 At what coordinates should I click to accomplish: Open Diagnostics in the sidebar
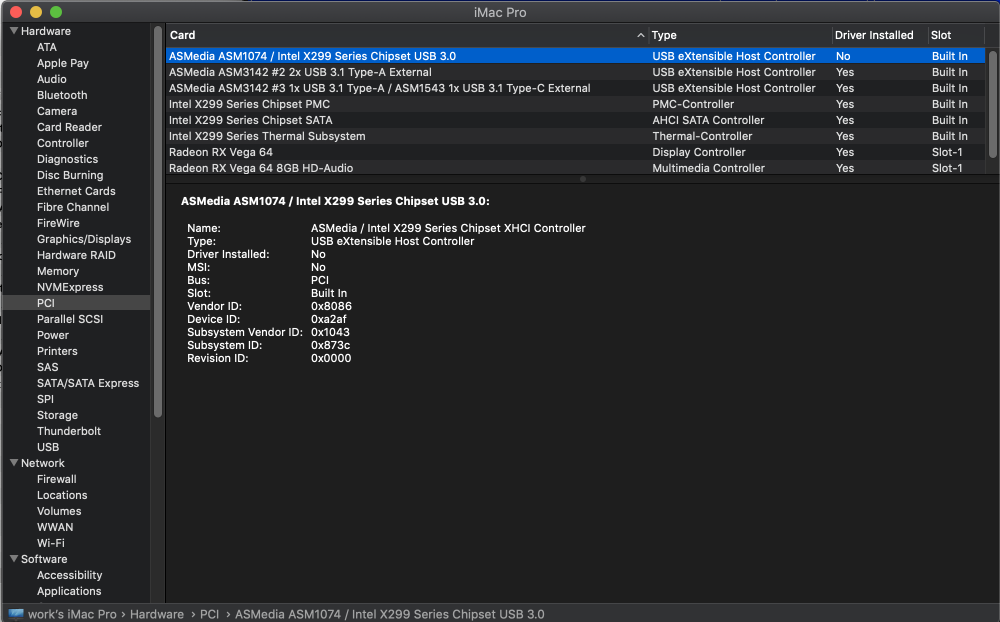67,159
